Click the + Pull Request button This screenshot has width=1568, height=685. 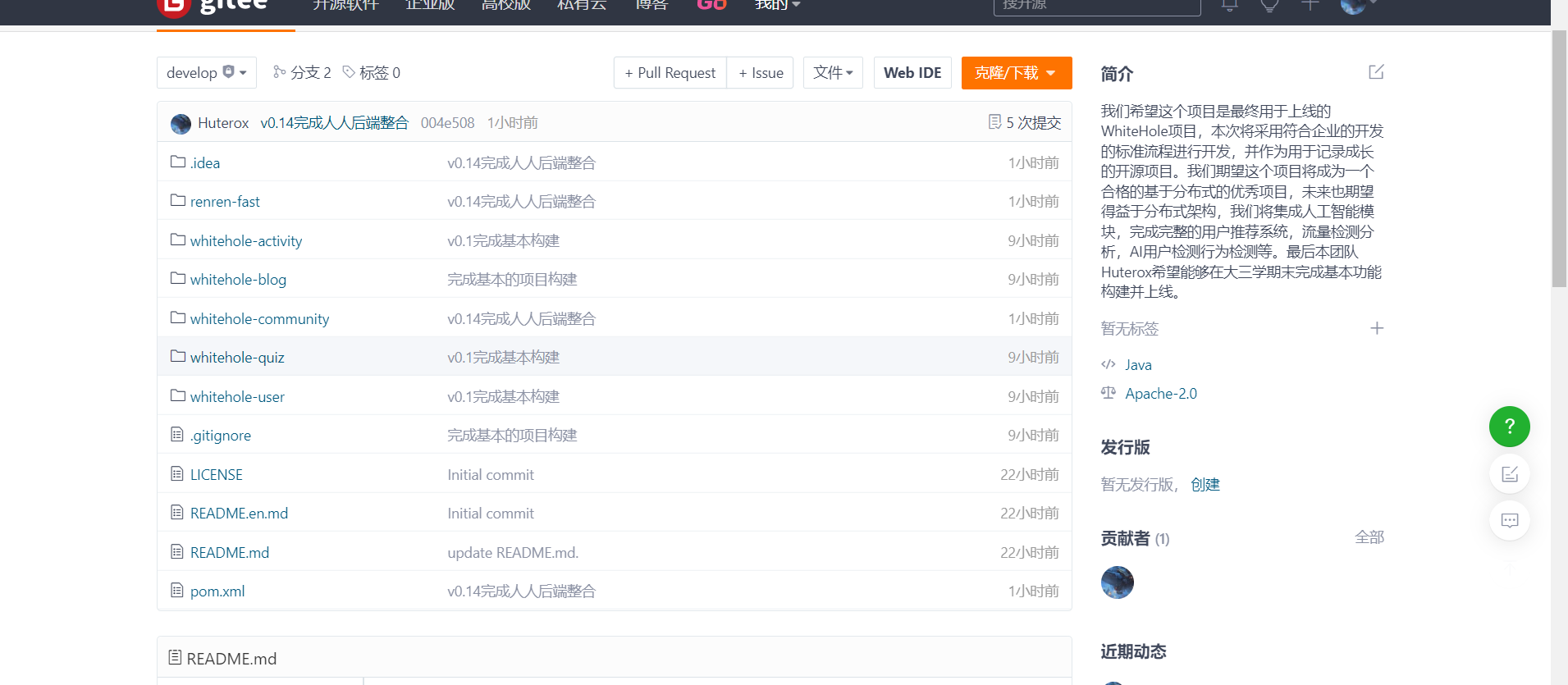point(670,72)
